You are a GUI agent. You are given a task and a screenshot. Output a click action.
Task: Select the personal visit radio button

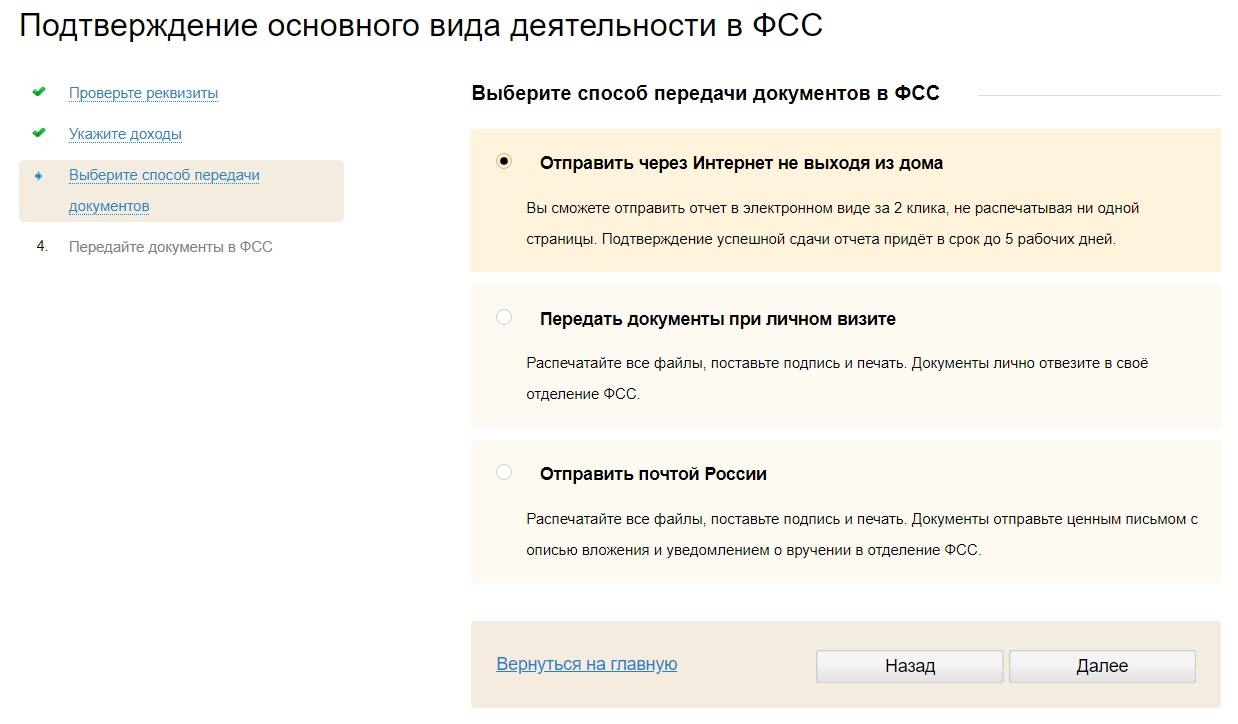[x=504, y=318]
